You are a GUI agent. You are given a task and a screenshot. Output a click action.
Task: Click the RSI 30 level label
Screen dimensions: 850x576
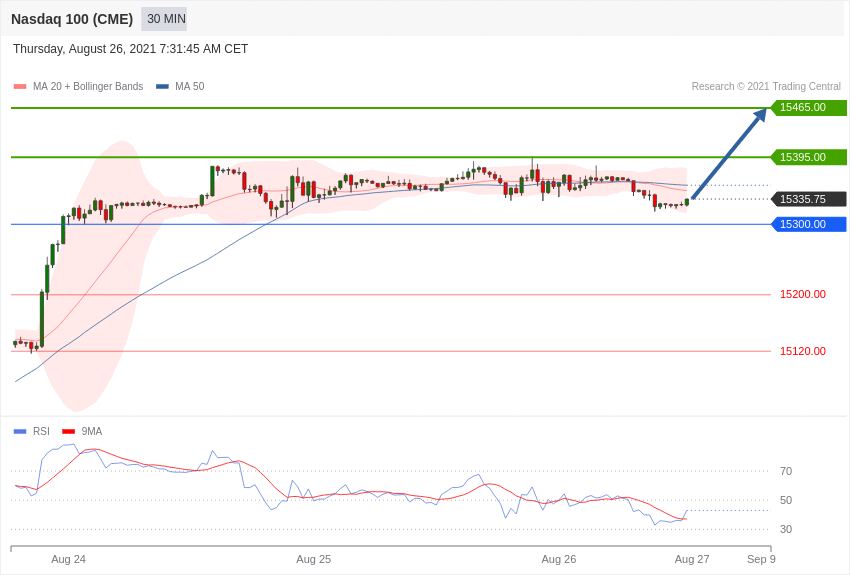coord(786,529)
